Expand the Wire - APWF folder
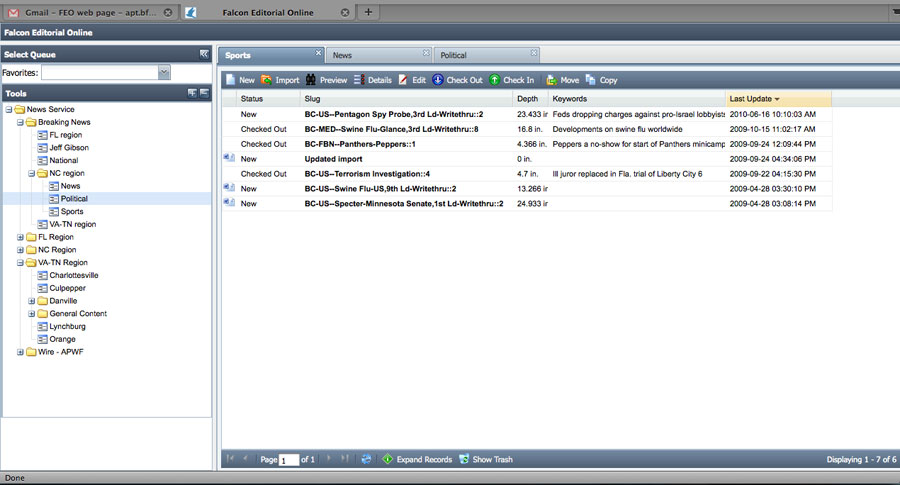This screenshot has width=900, height=485. pyautogui.click(x=20, y=352)
